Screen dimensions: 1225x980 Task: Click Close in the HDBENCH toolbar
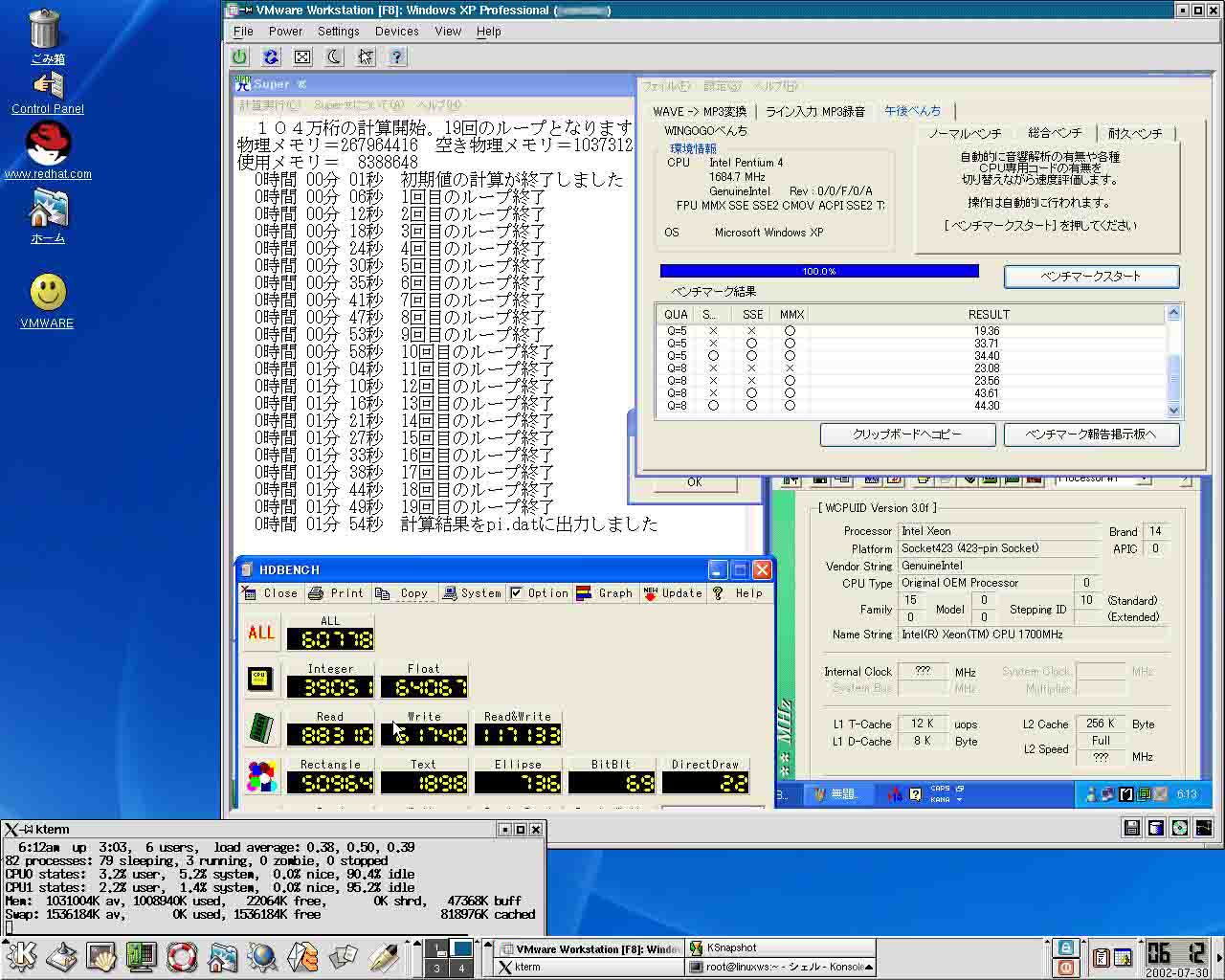pyautogui.click(x=270, y=593)
